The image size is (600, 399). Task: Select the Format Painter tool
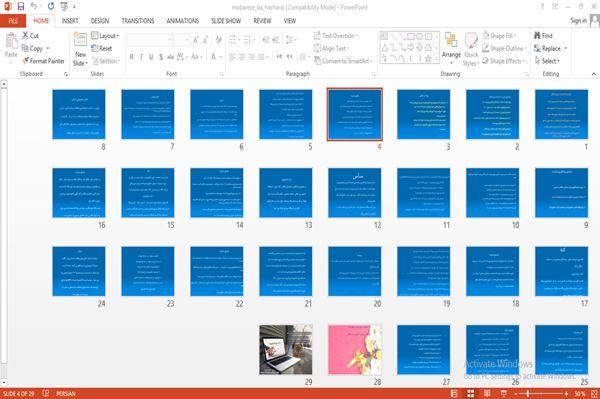(43, 61)
